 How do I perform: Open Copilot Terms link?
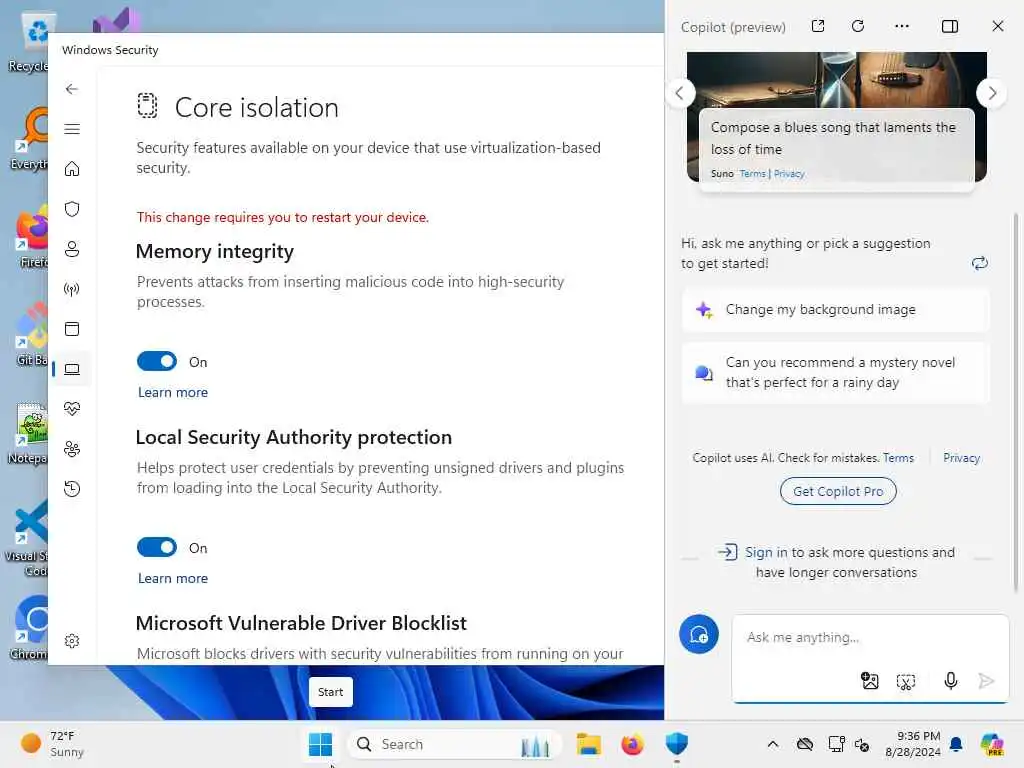pyautogui.click(x=899, y=458)
